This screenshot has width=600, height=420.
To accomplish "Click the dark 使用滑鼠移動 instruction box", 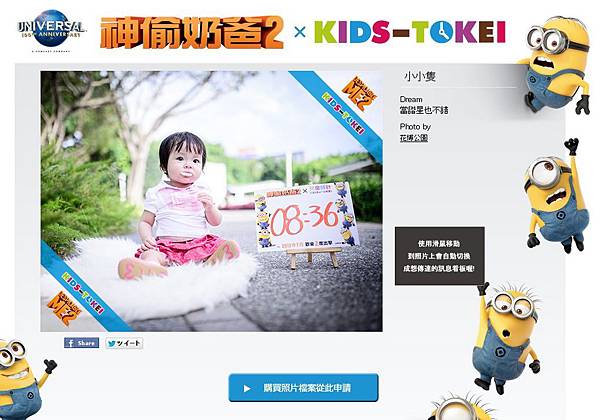I will [440, 256].
